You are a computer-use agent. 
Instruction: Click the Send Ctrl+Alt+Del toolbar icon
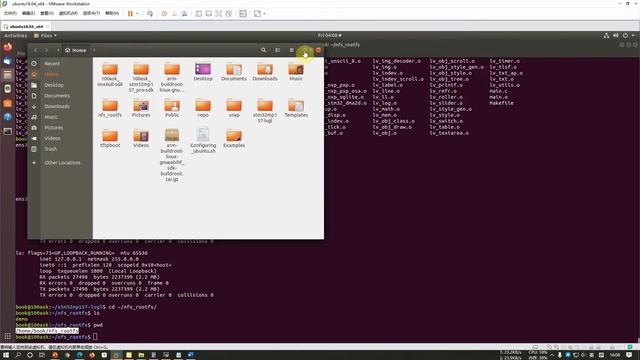click(x=150, y=13)
